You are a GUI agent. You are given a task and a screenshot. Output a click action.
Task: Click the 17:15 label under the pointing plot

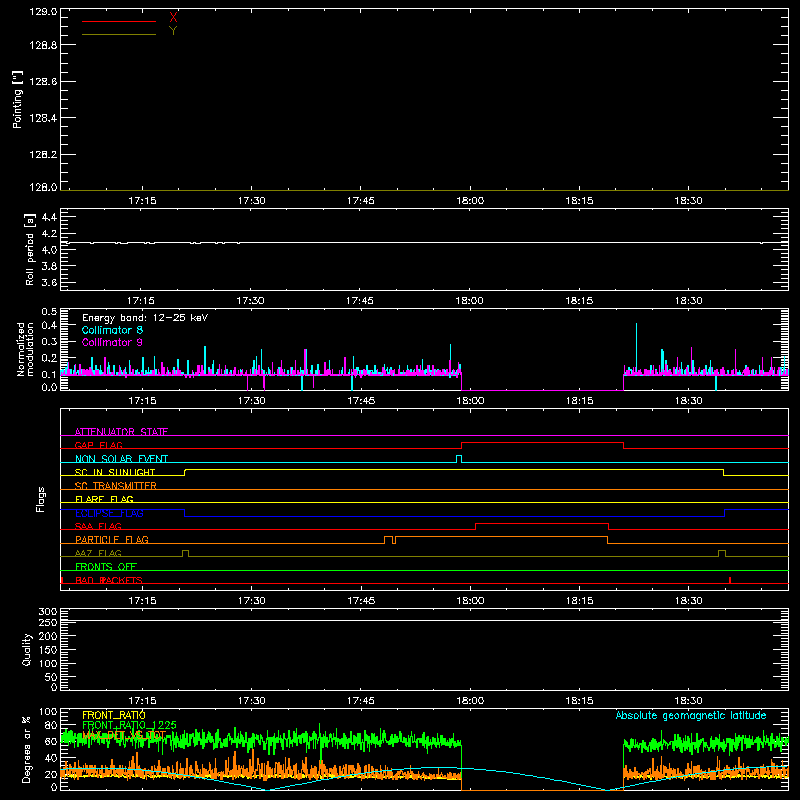coord(142,201)
